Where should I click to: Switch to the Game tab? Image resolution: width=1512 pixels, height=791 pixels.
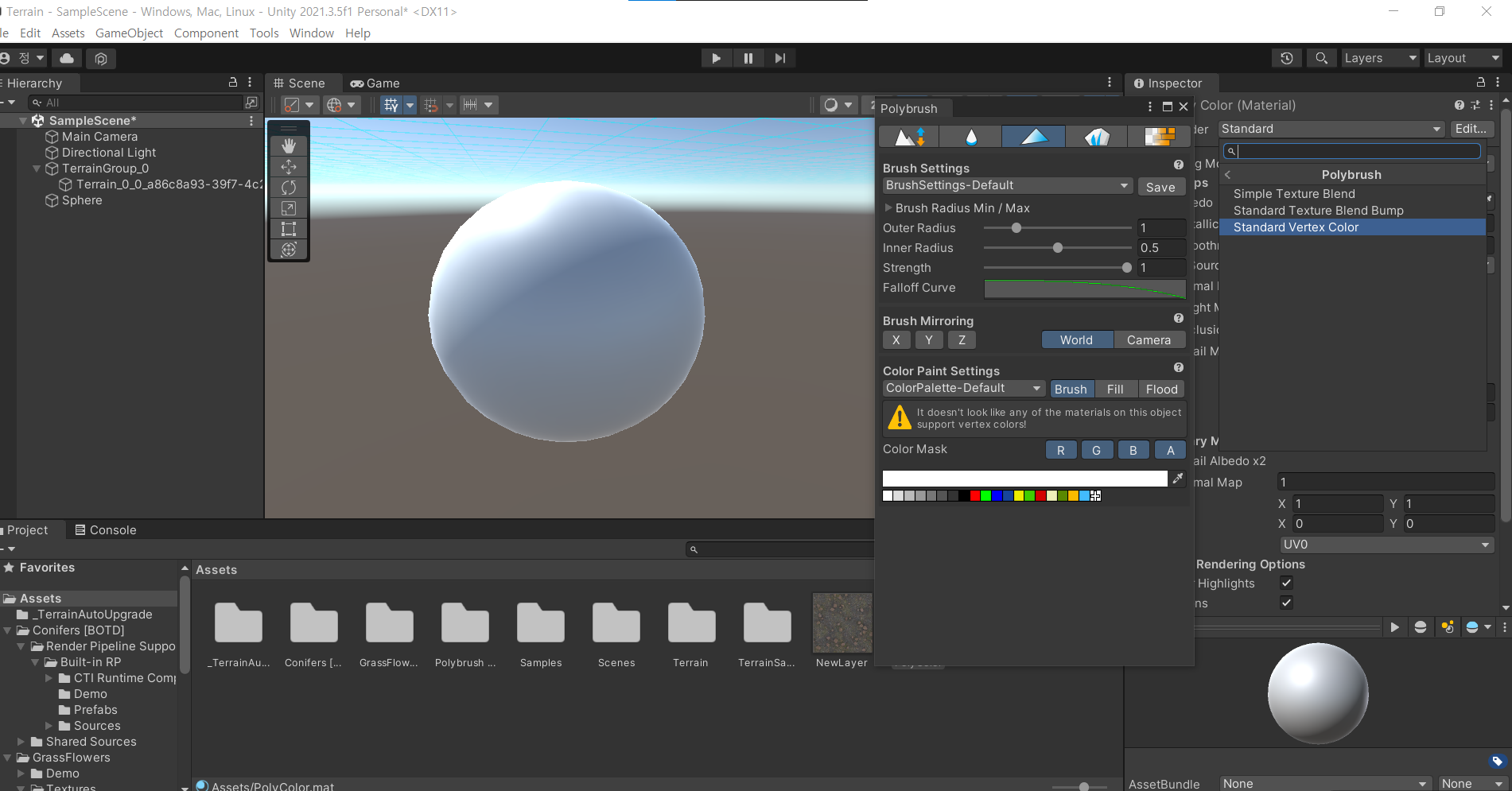pos(375,83)
